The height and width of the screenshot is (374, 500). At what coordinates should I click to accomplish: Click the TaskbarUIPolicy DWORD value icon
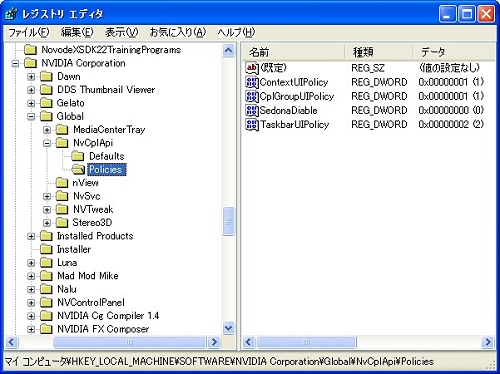tap(252, 125)
